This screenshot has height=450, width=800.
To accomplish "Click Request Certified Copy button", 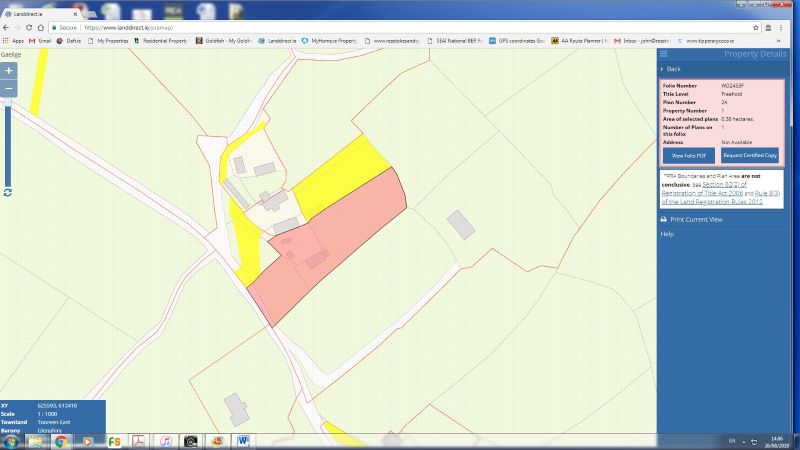I will click(750, 156).
